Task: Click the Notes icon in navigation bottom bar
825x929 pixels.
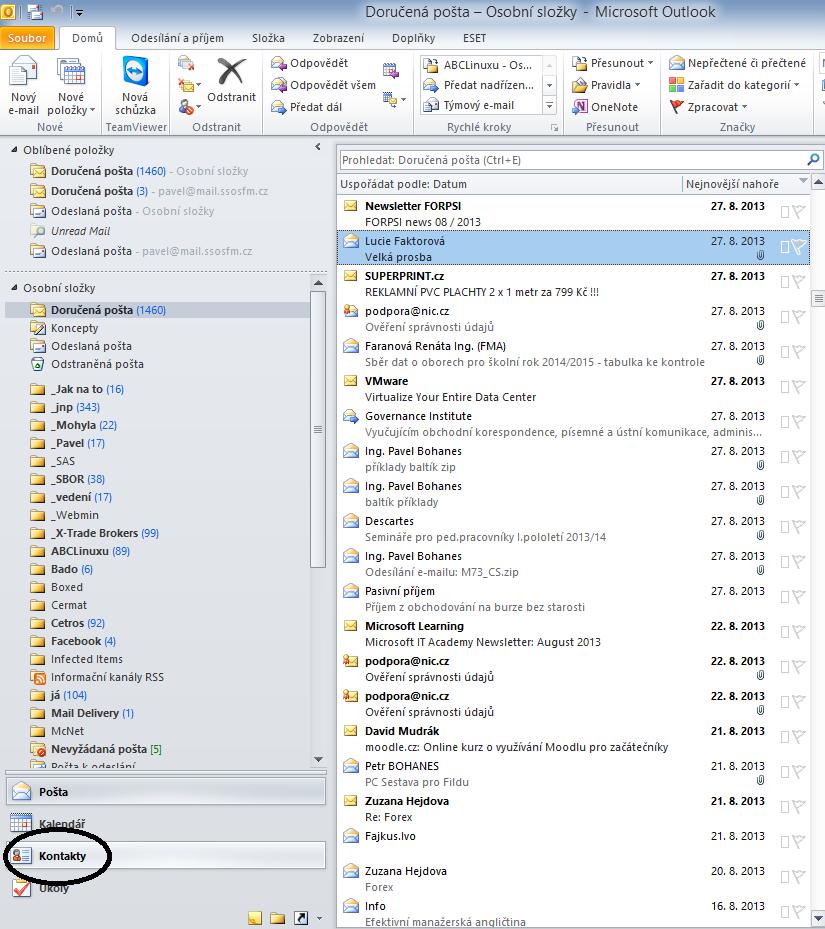Action: click(x=255, y=918)
